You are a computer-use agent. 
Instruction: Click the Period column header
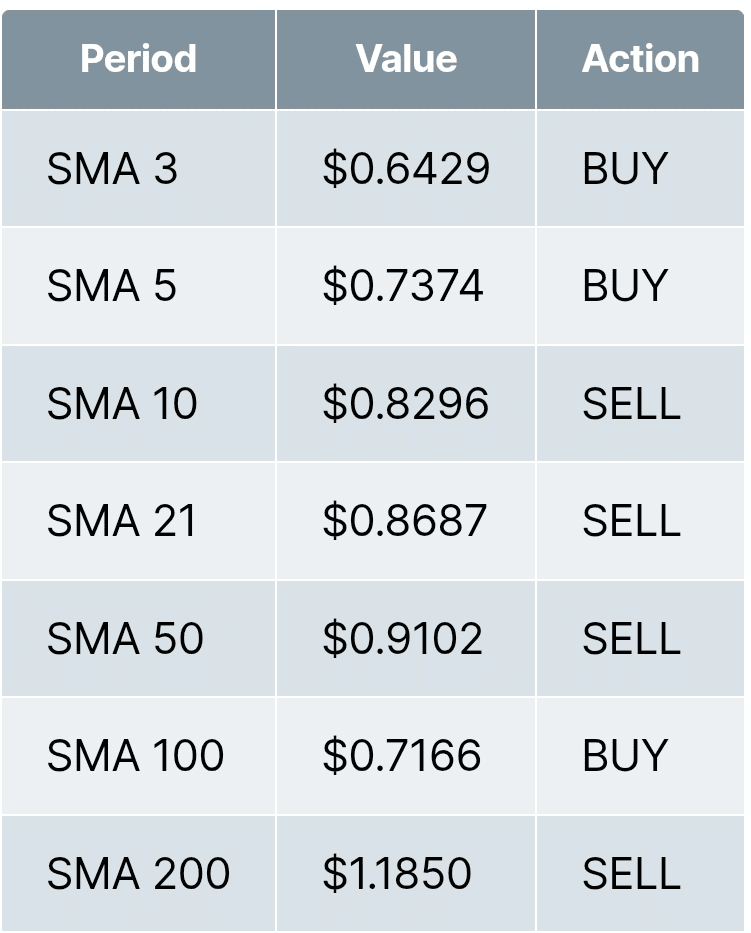pyautogui.click(x=138, y=58)
